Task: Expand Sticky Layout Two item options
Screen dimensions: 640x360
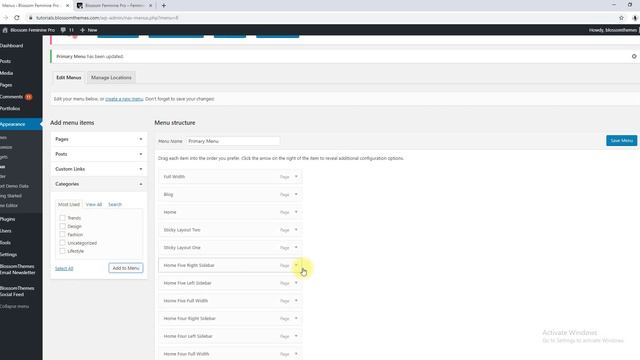Action: point(296,230)
